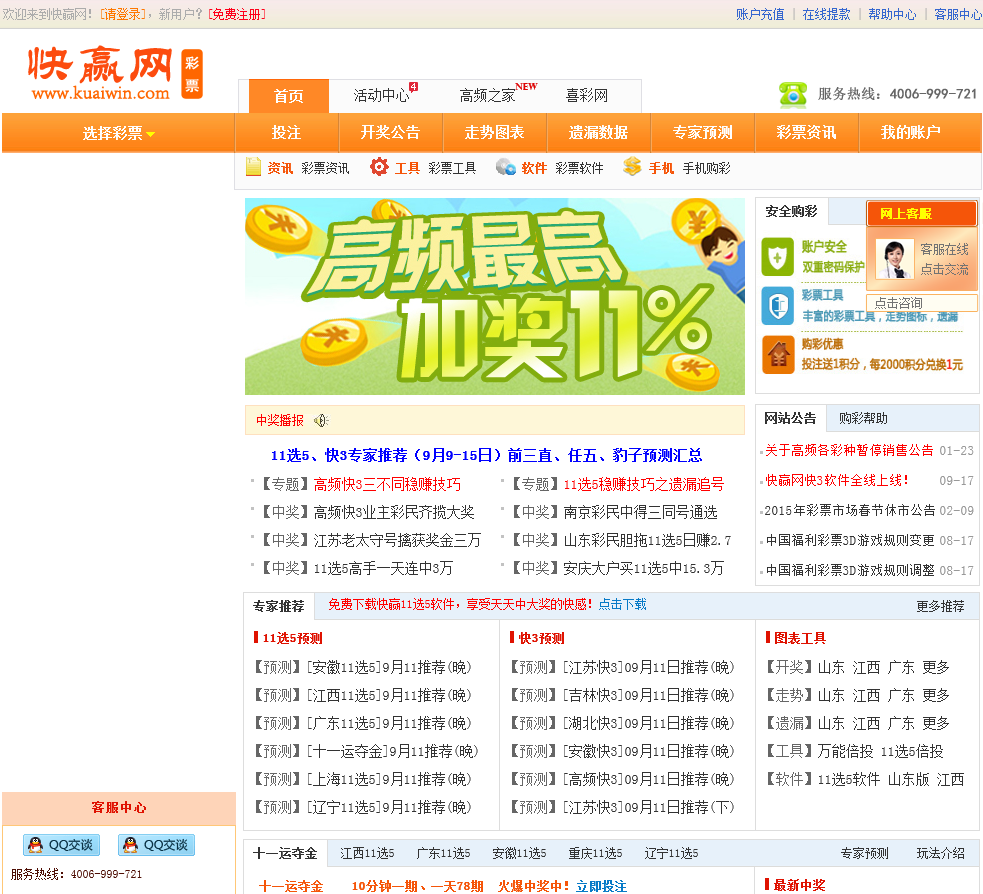
Task: Open the 喜彩网 tab
Action: coord(587,95)
